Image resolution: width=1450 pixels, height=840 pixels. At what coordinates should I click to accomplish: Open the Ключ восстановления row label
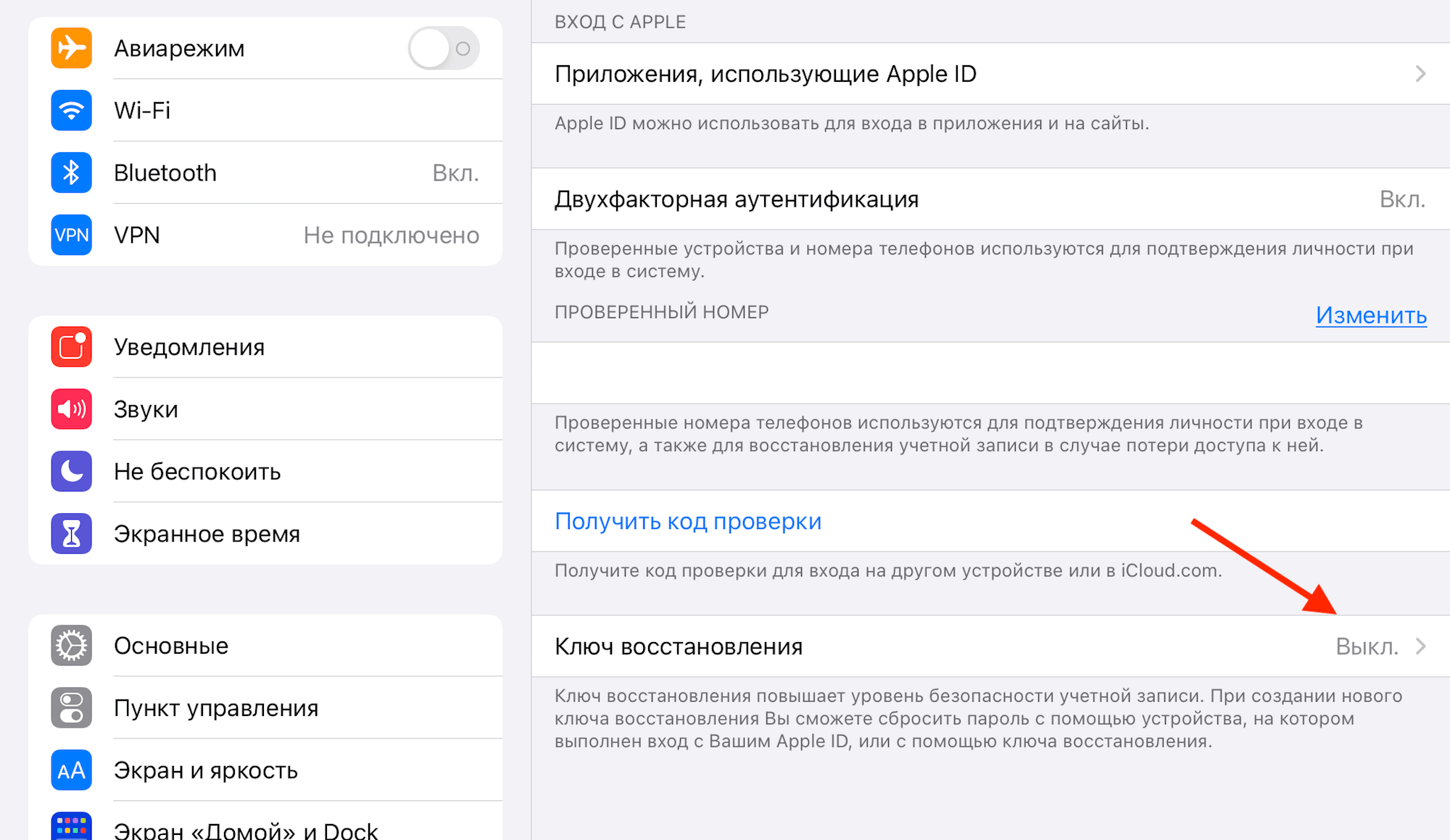pos(679,646)
